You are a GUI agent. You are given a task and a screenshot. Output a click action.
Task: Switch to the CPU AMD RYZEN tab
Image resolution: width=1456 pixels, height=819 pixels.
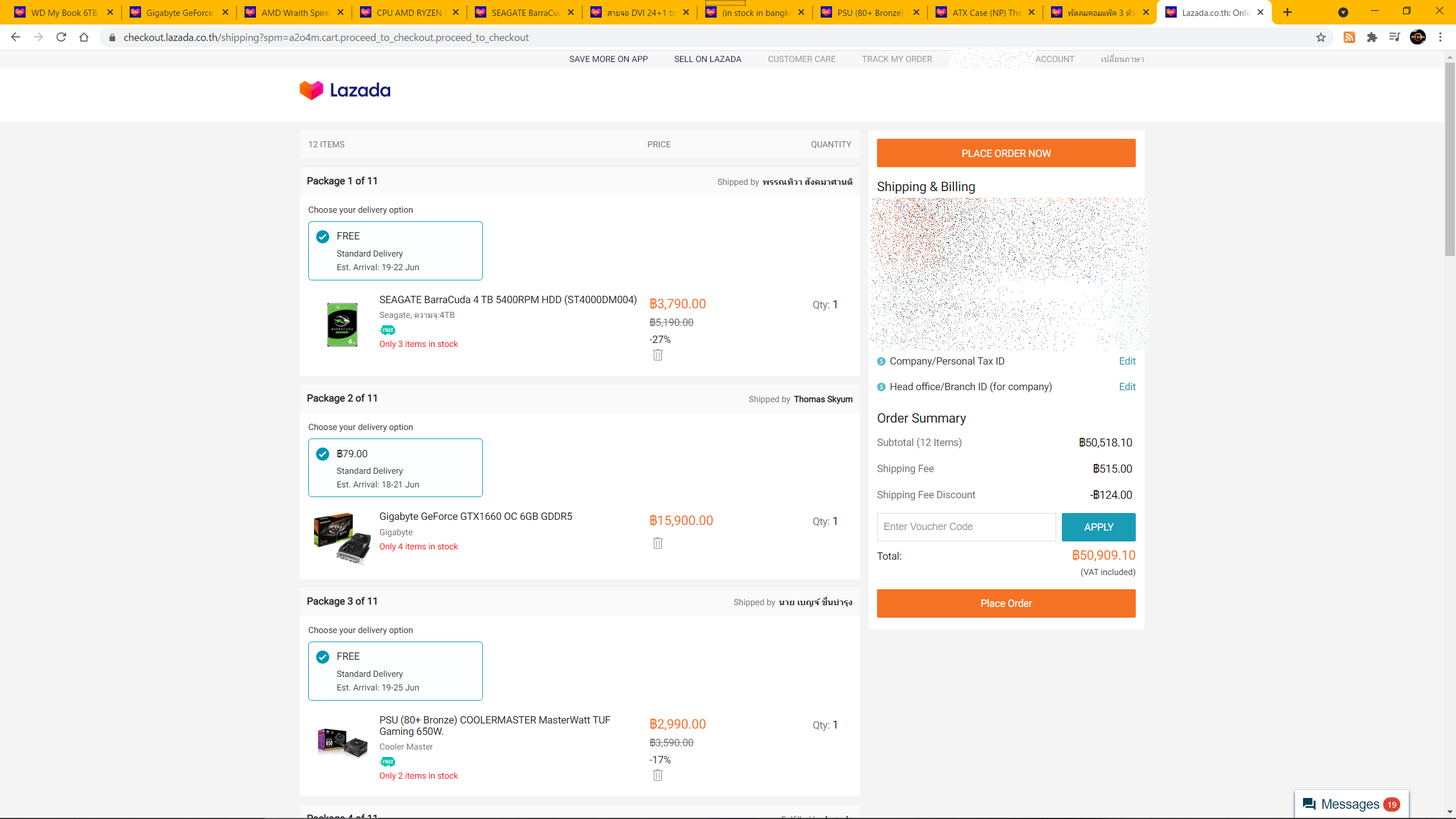[x=408, y=13]
